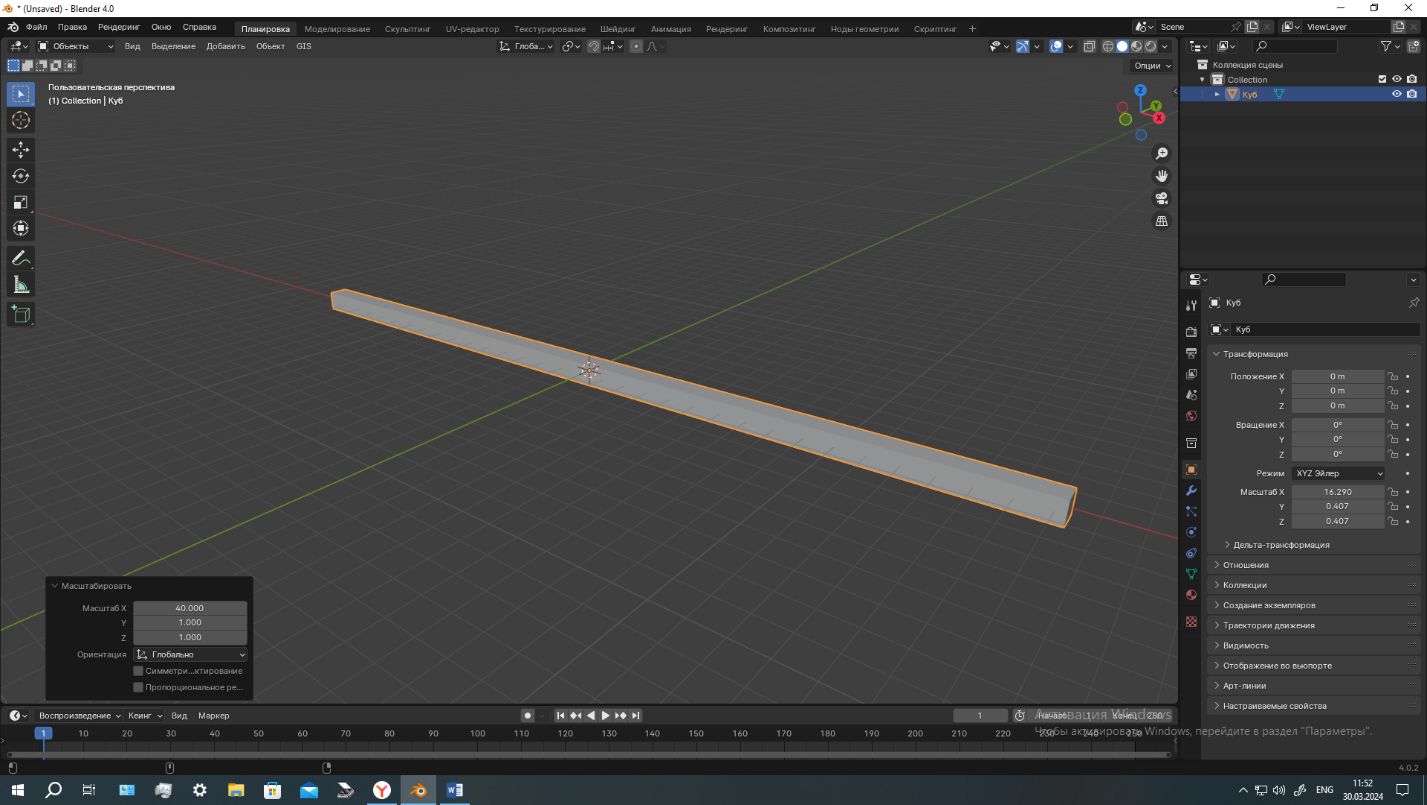Open the Material properties tab
The width and height of the screenshot is (1427, 805).
[x=1191, y=595]
